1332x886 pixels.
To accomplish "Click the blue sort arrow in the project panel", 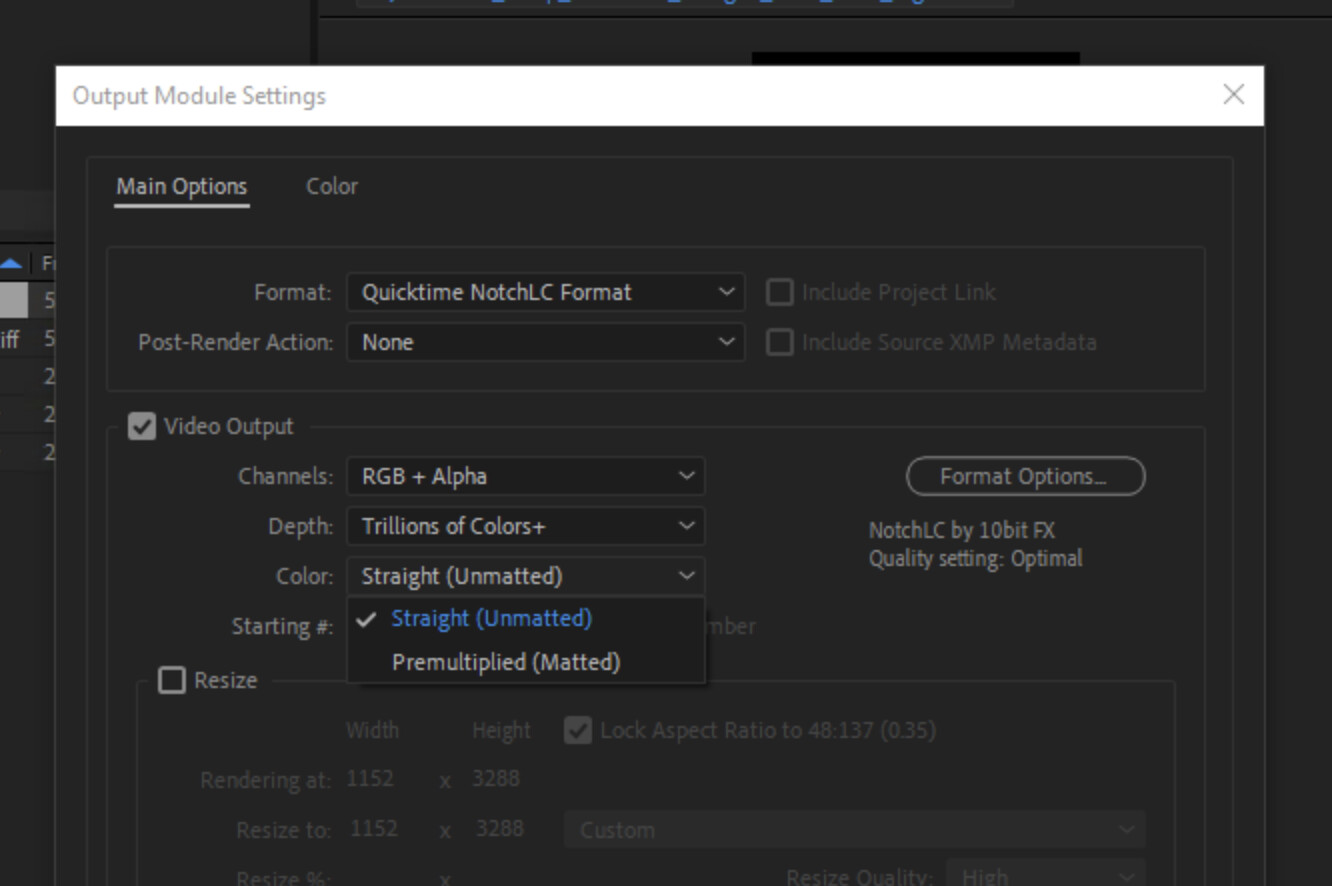I will 11,264.
